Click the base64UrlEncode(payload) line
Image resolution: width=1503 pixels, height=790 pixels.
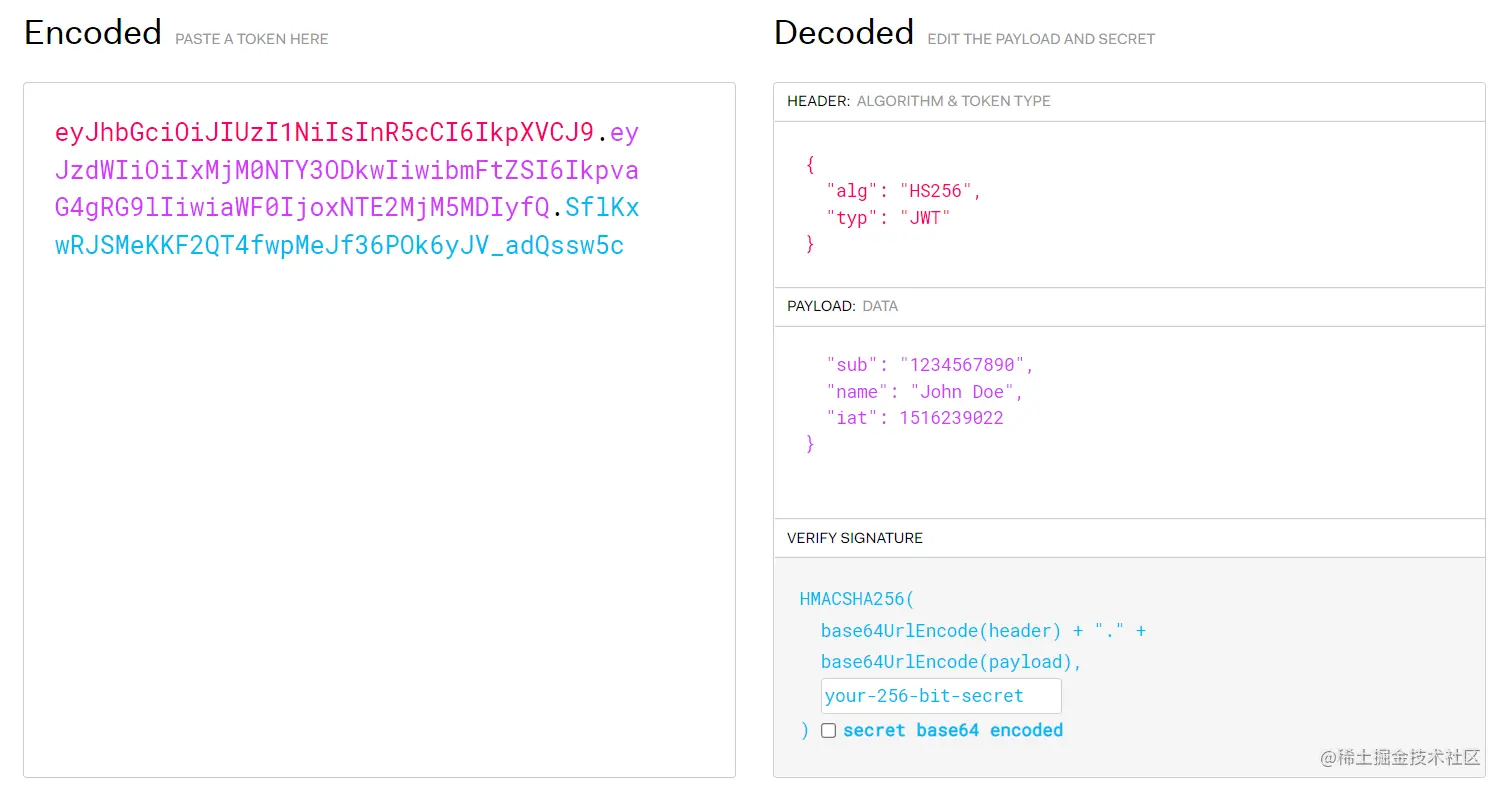click(x=951, y=662)
